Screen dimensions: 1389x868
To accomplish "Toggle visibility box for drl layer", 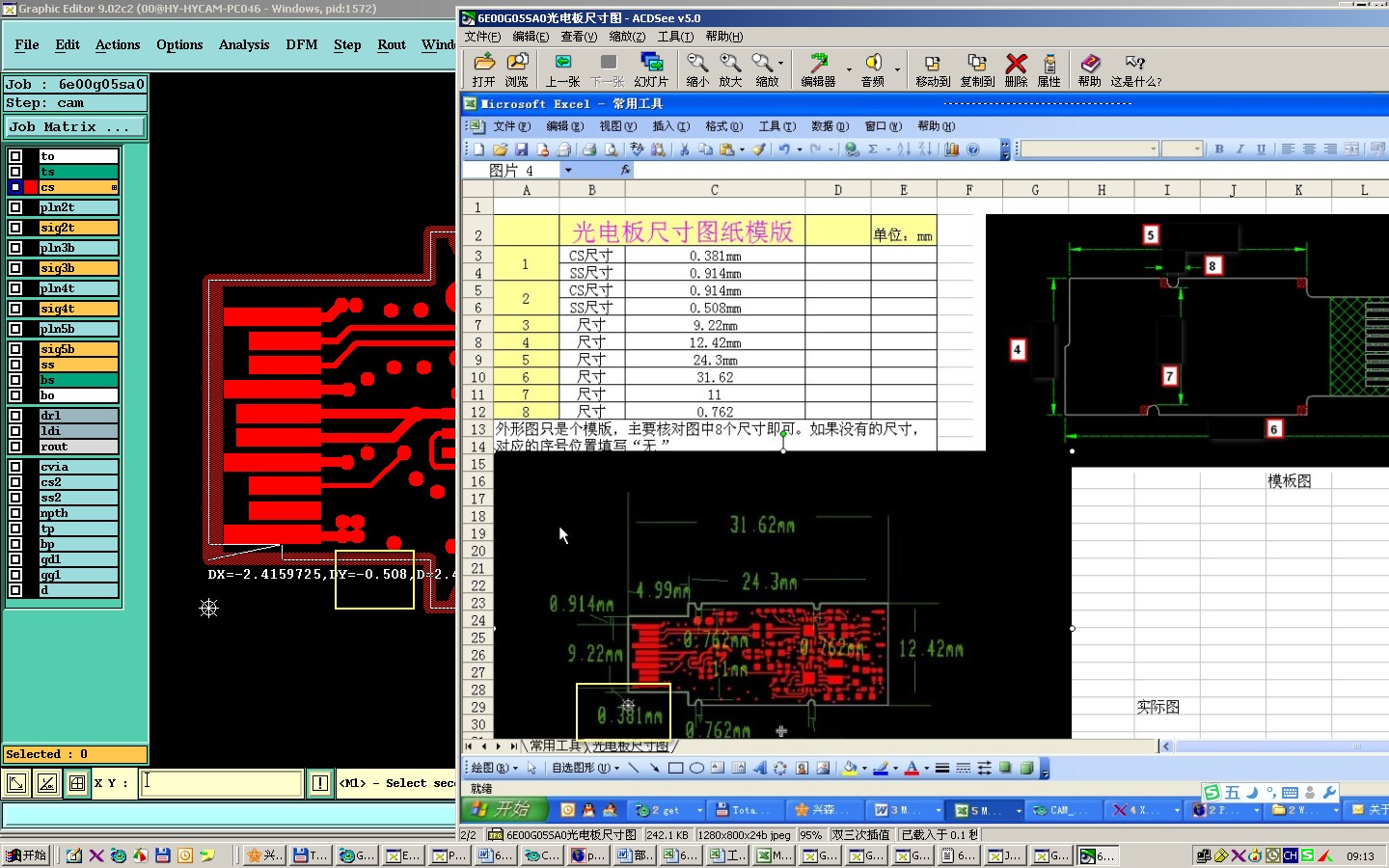I will [15, 416].
